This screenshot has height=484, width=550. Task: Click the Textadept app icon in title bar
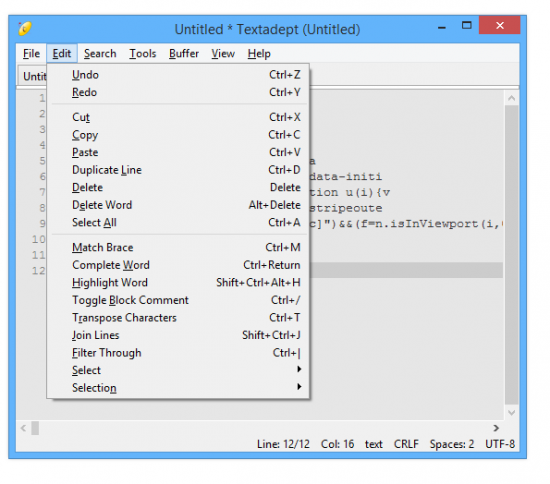click(25, 28)
